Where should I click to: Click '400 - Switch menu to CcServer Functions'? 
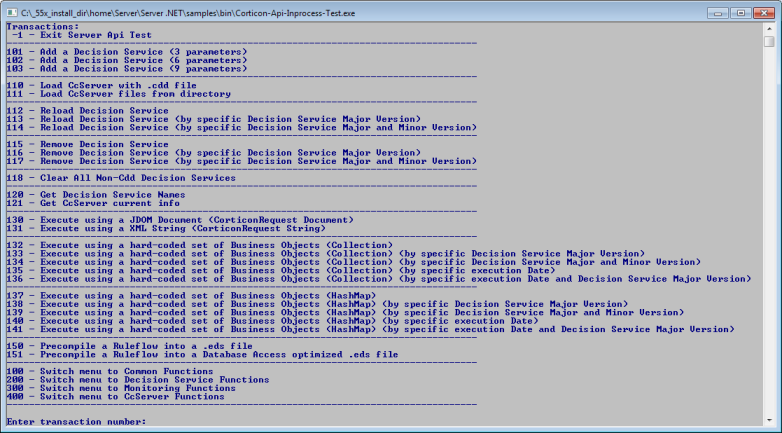pyautogui.click(x=115, y=397)
